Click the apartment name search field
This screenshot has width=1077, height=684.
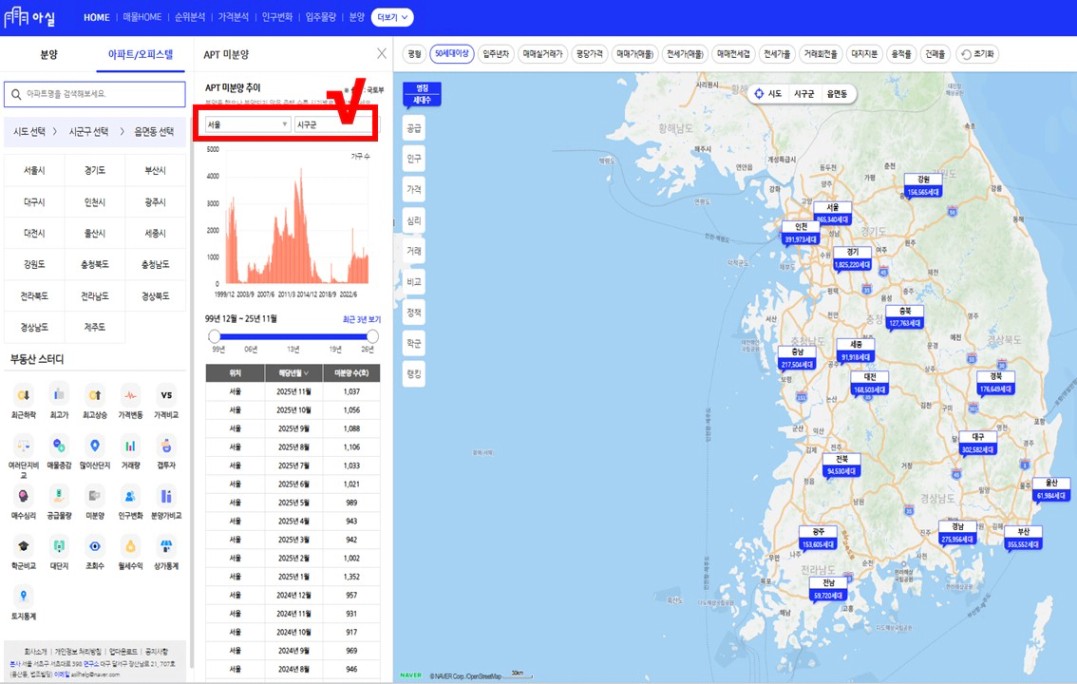[95, 94]
